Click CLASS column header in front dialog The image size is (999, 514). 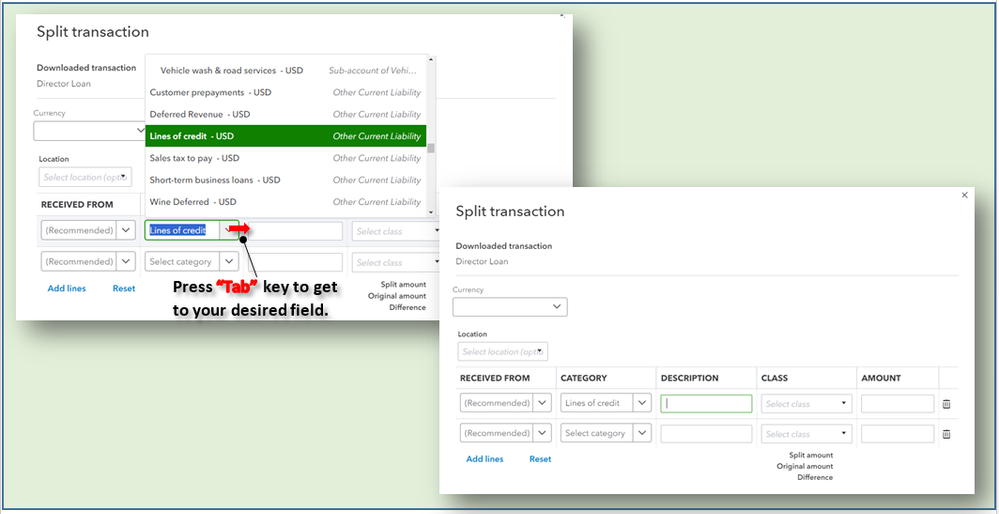click(774, 378)
